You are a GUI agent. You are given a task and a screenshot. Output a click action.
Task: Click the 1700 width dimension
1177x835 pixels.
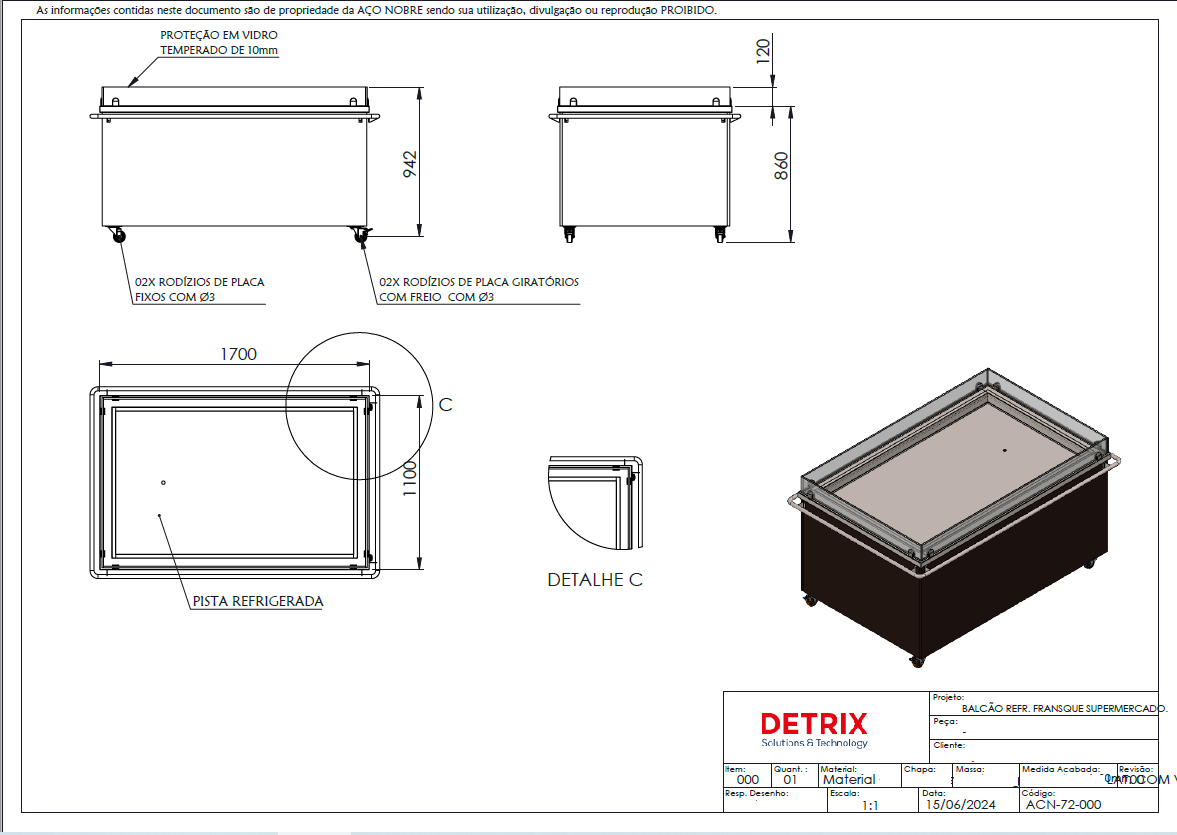238,354
